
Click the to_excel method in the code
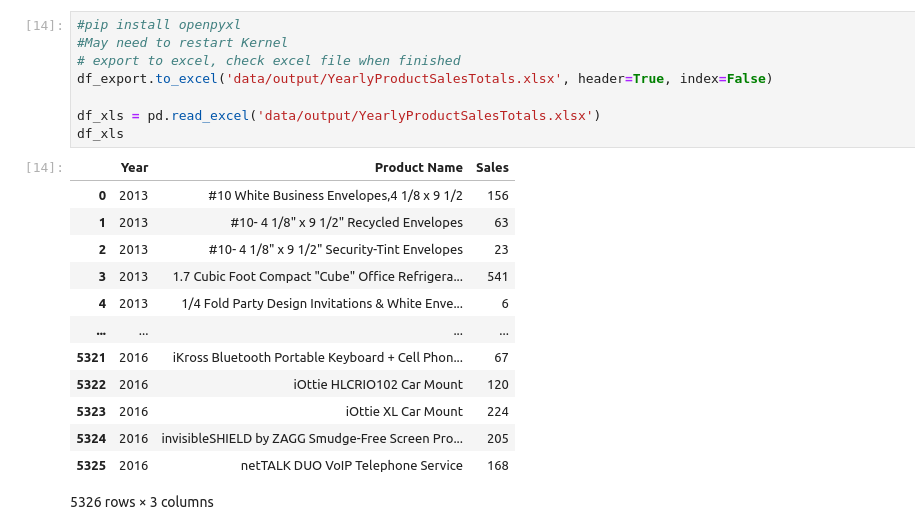pyautogui.click(x=187, y=78)
